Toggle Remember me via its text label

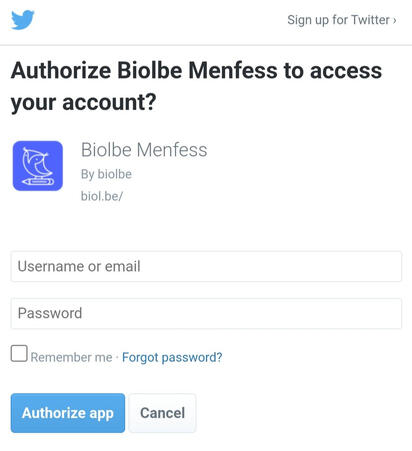(71, 357)
